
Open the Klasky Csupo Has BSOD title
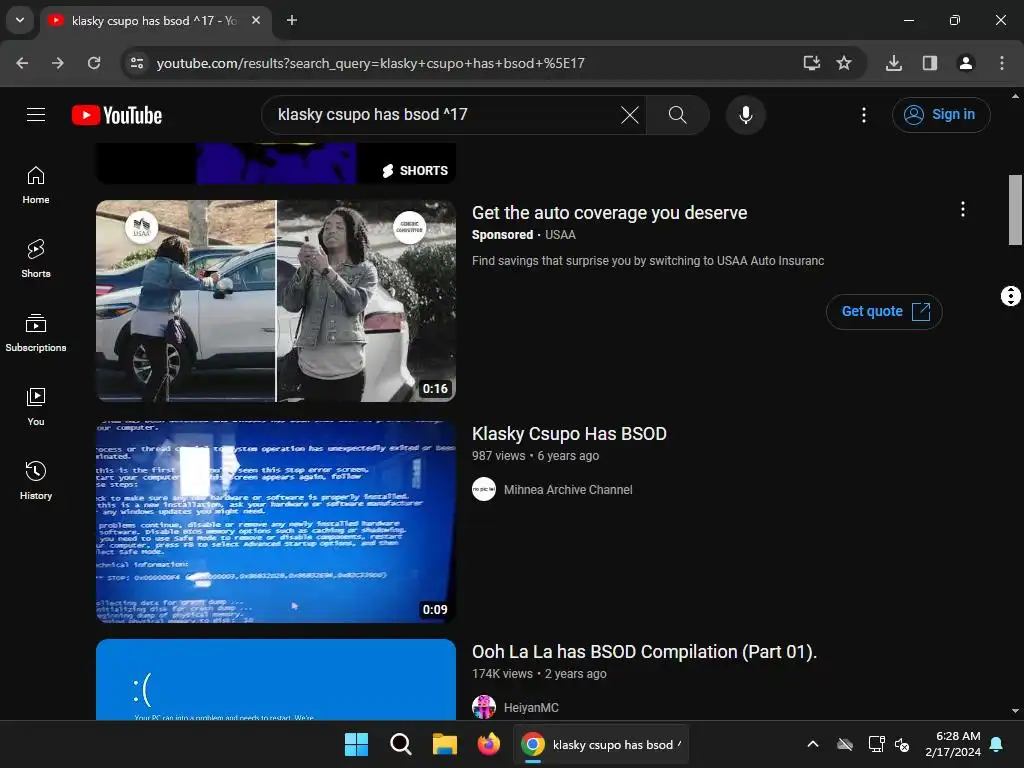[569, 434]
